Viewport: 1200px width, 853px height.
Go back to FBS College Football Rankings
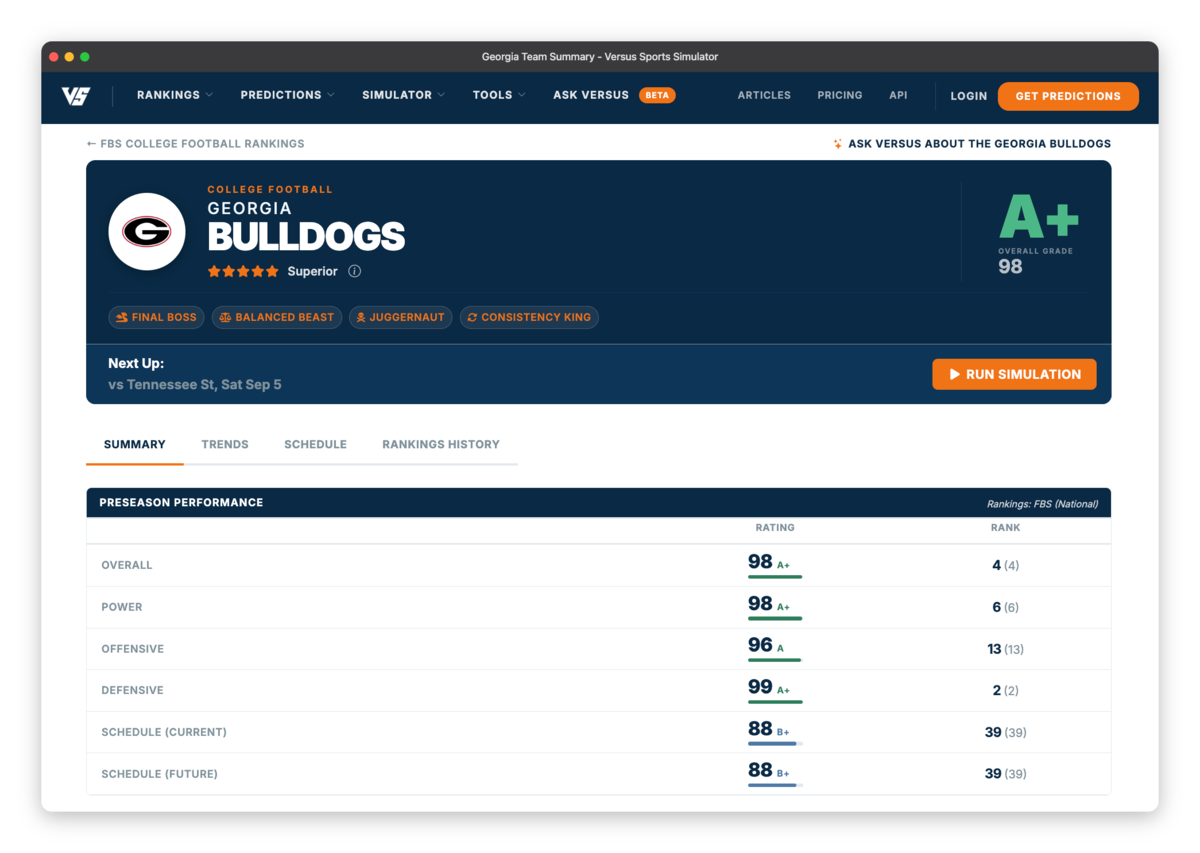point(196,144)
